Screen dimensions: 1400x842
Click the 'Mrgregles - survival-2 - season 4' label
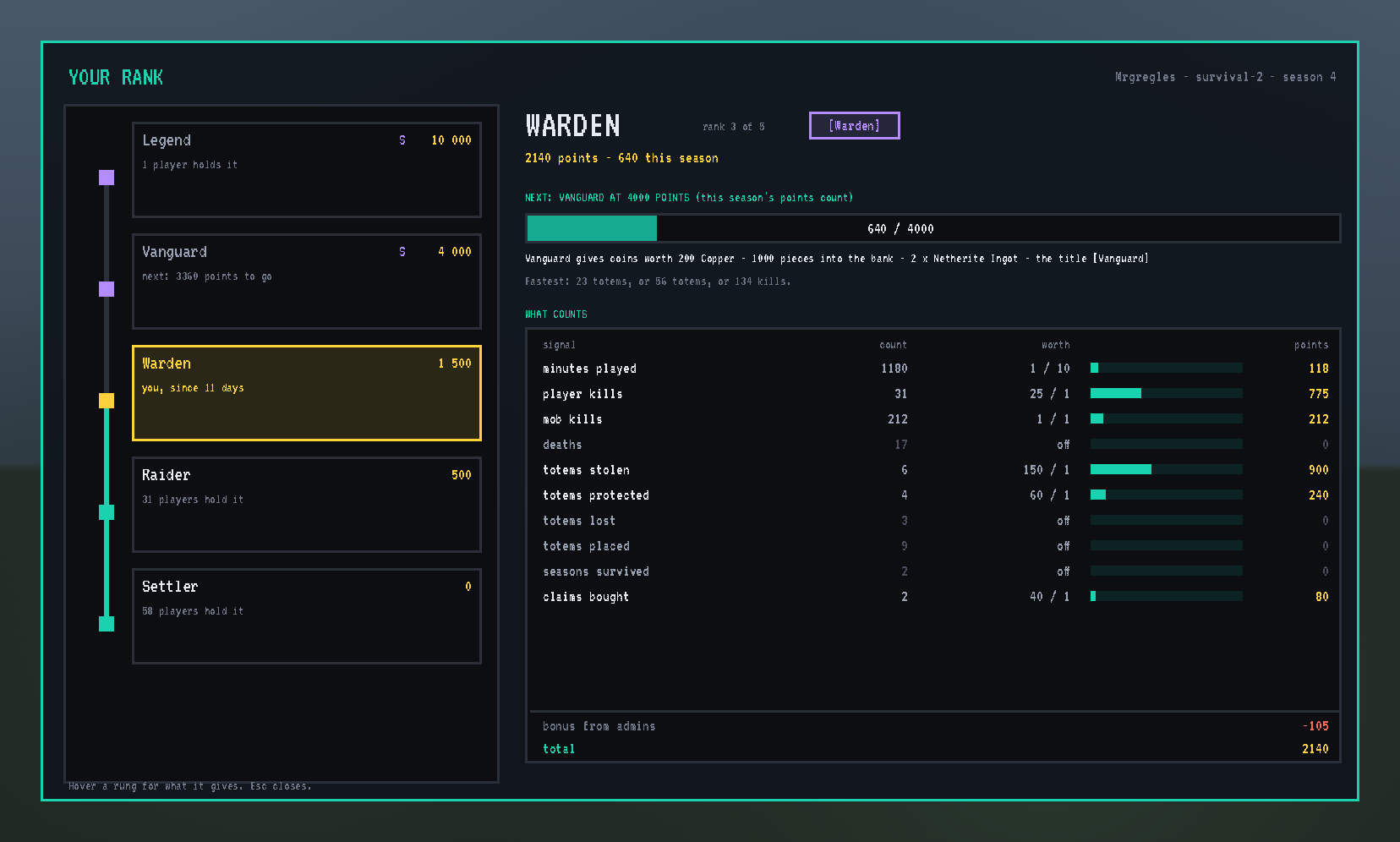(1225, 77)
